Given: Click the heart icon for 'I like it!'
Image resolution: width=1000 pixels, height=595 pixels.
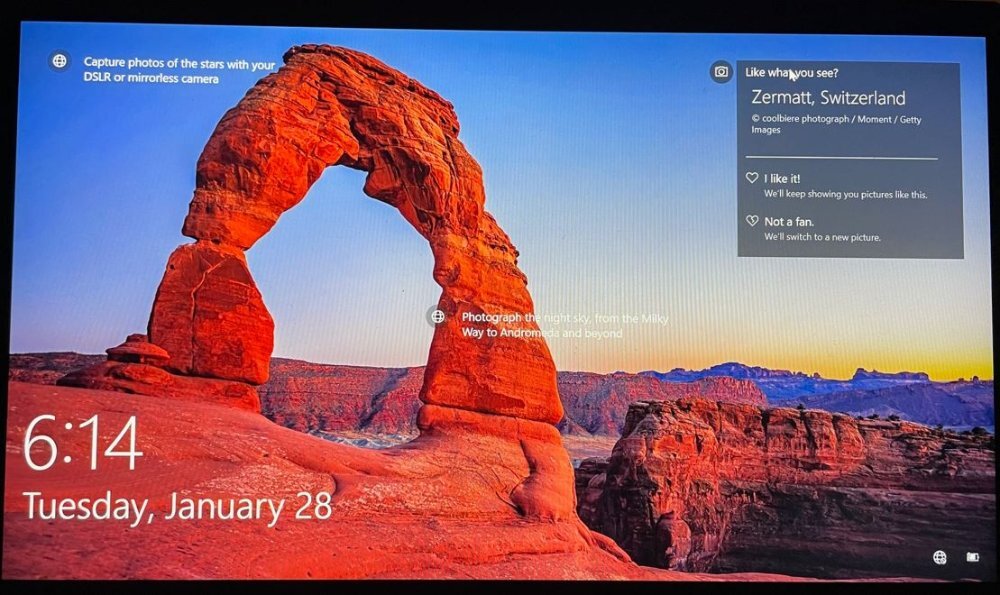Looking at the screenshot, I should (x=753, y=178).
